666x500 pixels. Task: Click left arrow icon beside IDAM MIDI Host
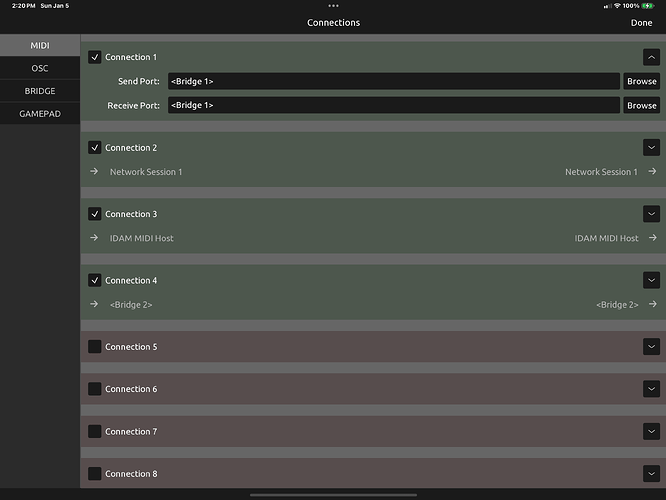point(94,238)
